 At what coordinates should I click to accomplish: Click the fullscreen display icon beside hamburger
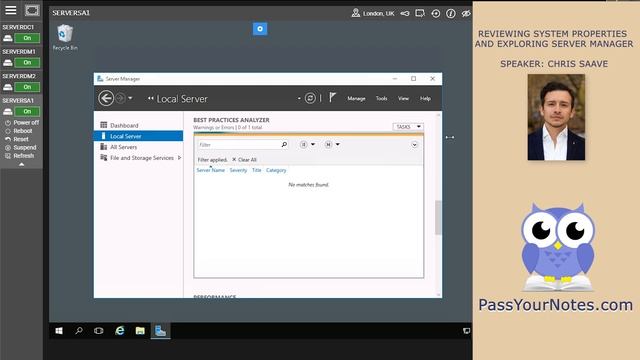(32, 10)
